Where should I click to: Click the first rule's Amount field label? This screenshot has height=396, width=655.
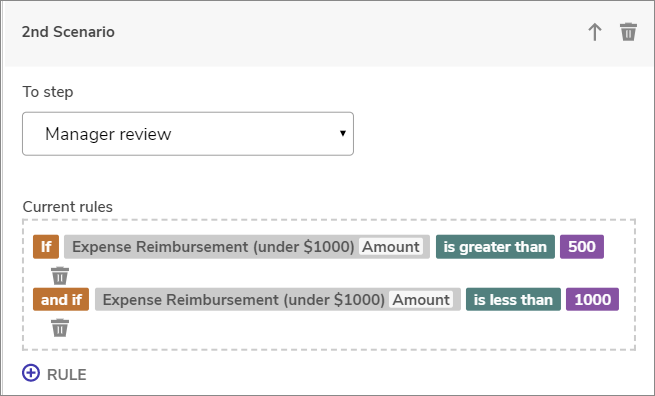(391, 247)
